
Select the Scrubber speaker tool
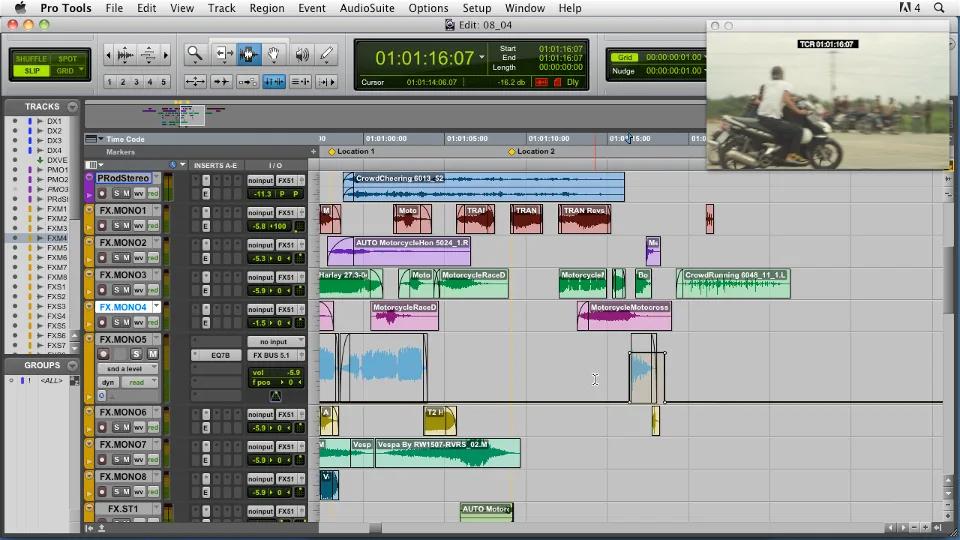point(302,54)
